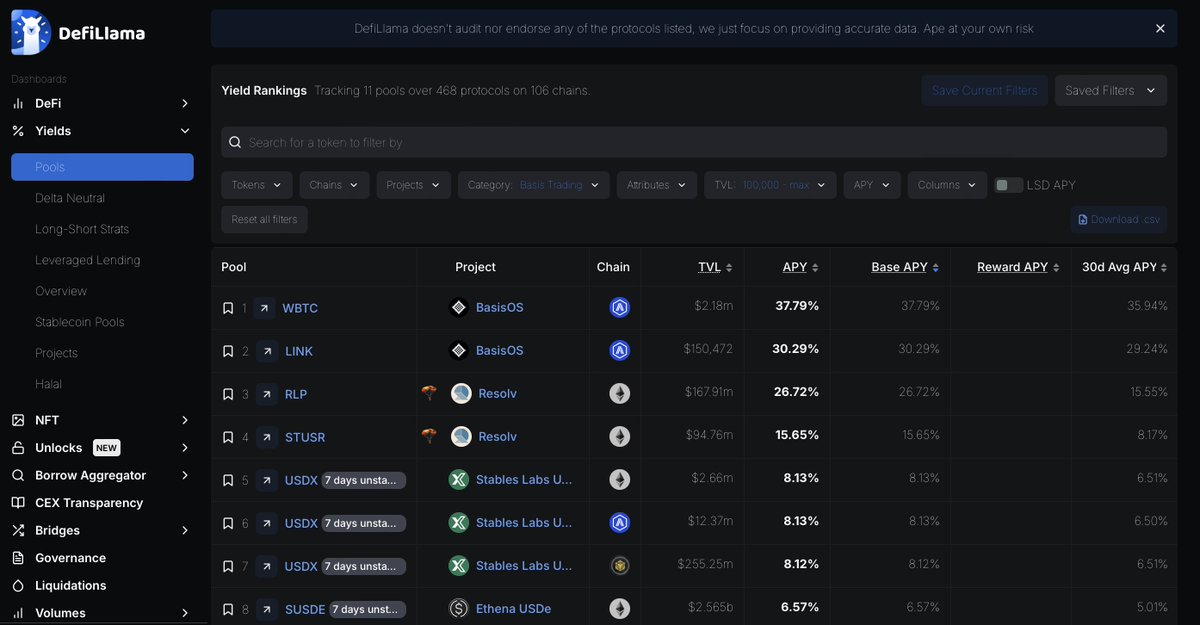Bookmark the LINK pool row
This screenshot has width=1200, height=625.
pos(228,351)
